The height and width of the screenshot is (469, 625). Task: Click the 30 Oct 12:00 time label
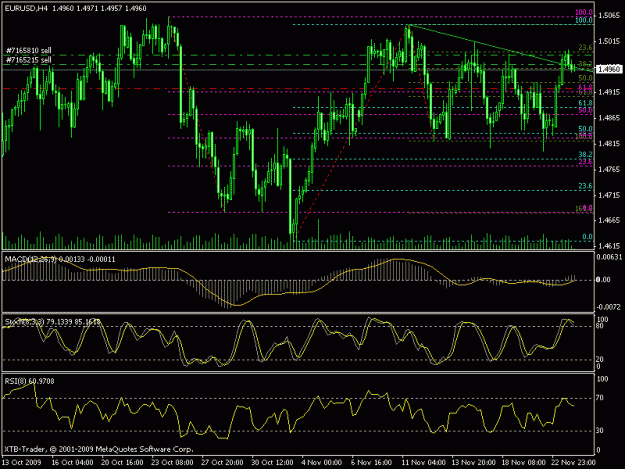point(272,463)
